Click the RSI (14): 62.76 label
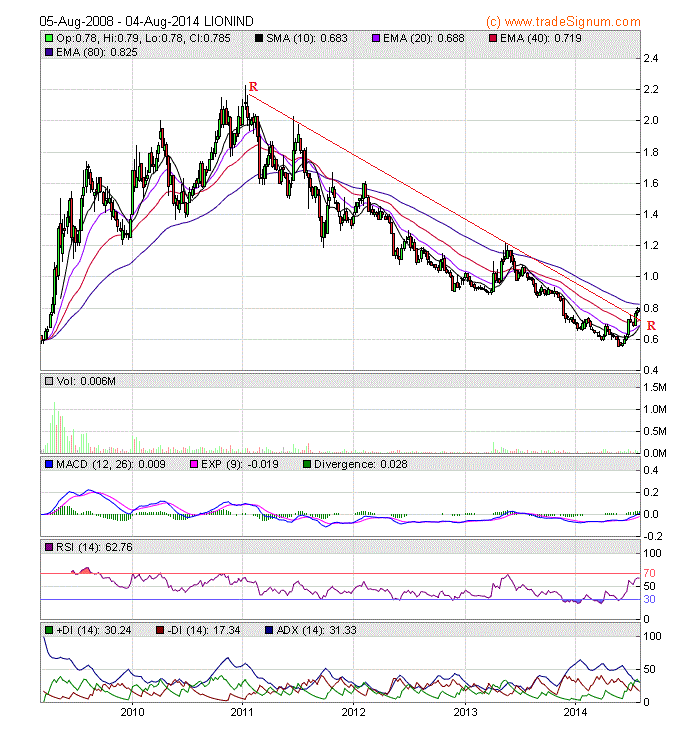Viewport: 680px width, 733px height. (x=94, y=547)
